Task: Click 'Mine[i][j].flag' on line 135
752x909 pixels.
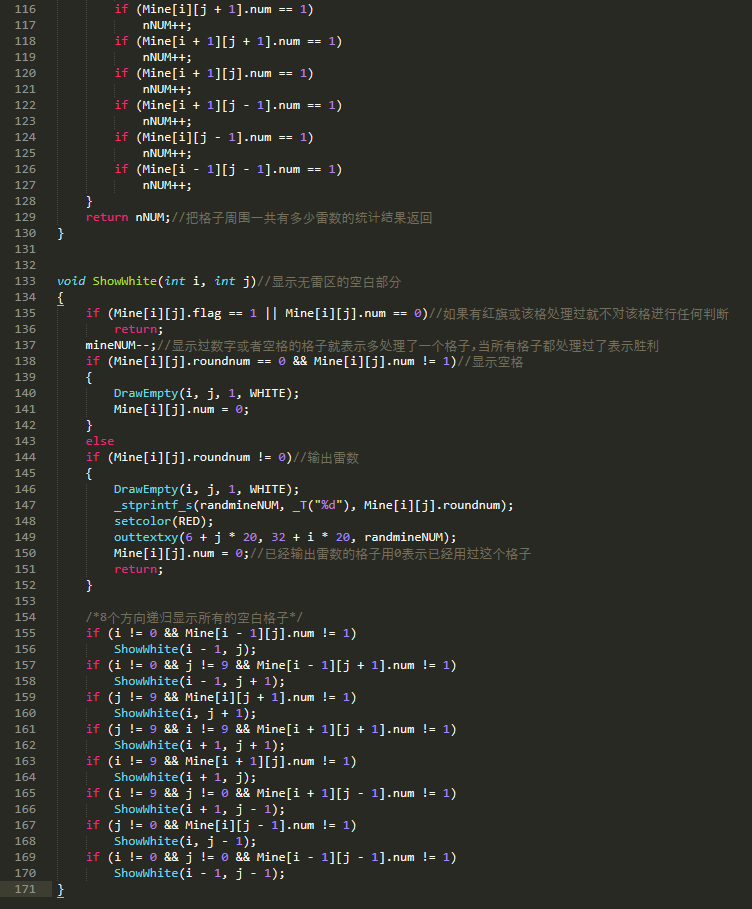Action: pos(168,314)
